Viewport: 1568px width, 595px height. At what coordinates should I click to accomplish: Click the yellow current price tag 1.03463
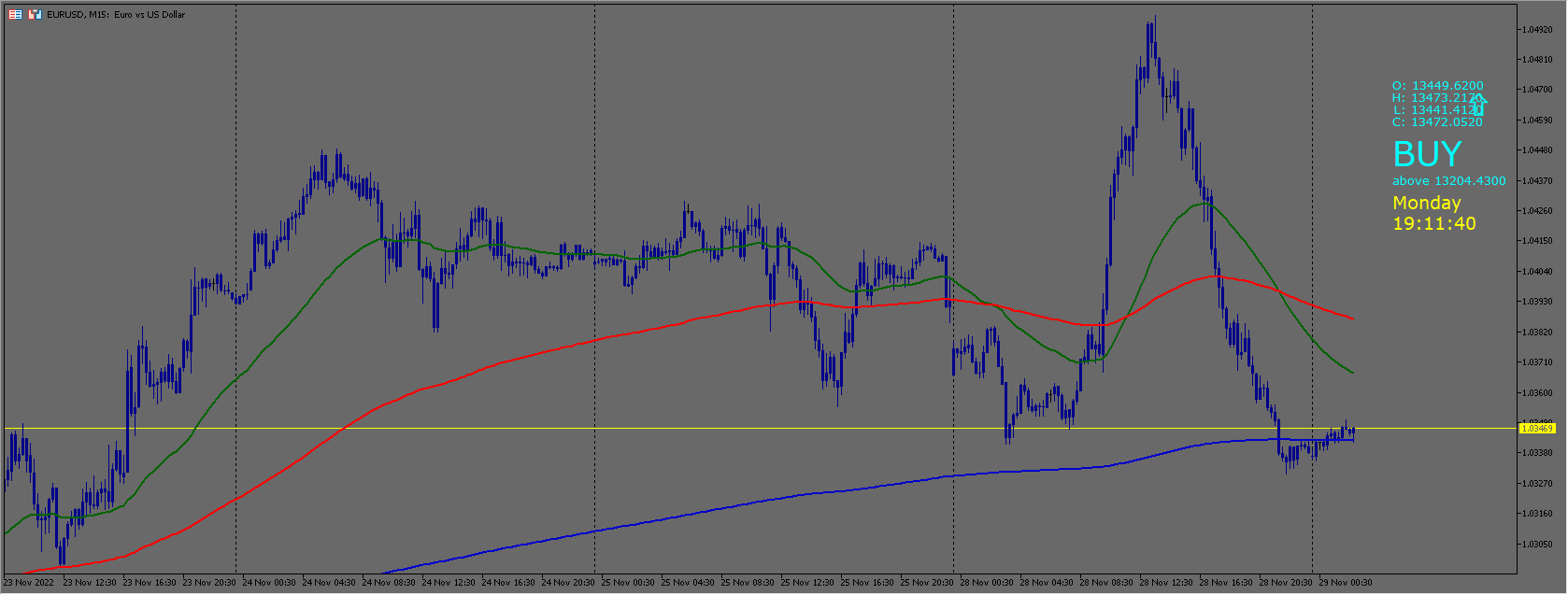pos(1536,428)
